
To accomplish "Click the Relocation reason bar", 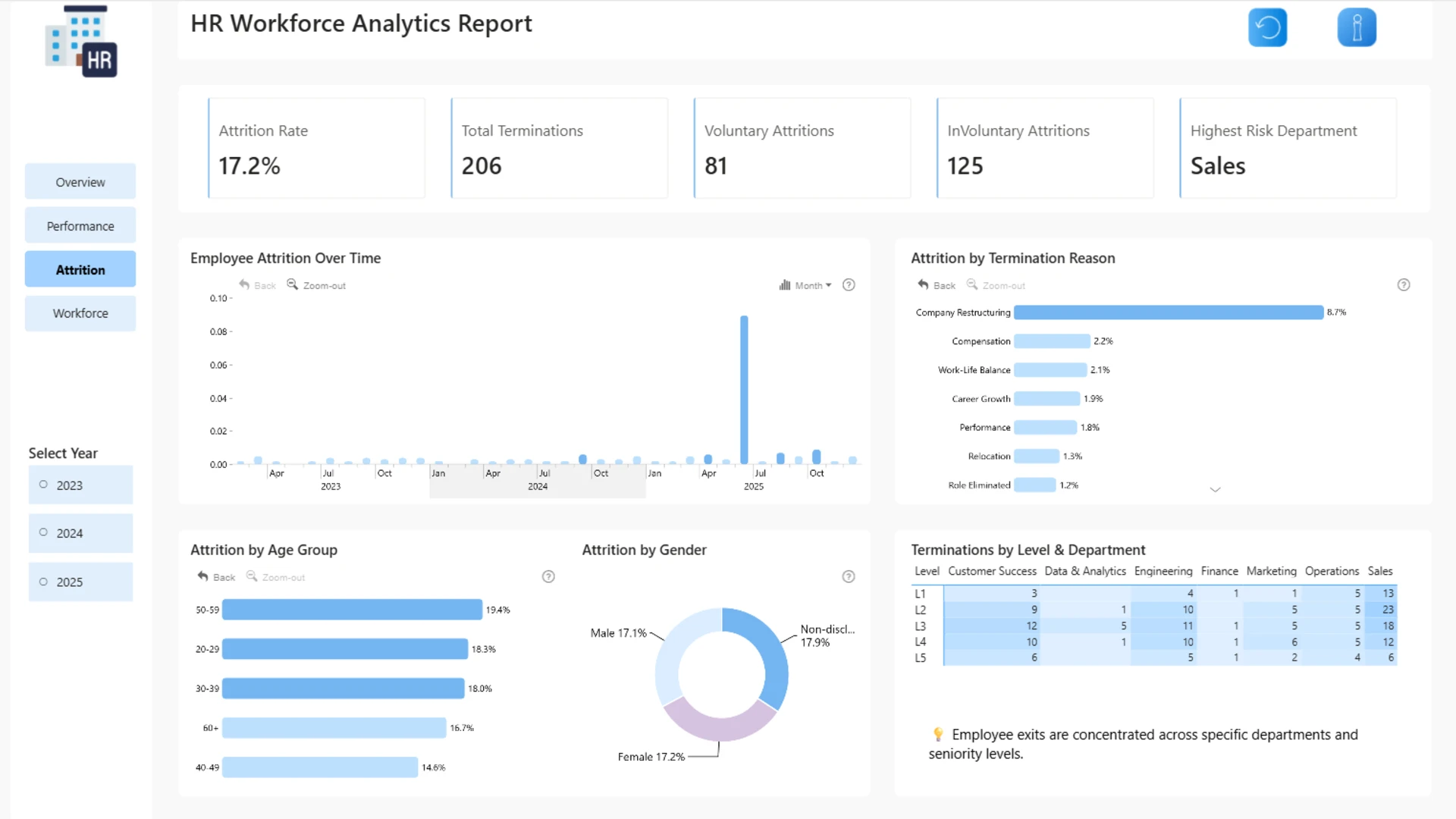I will 1037,457.
